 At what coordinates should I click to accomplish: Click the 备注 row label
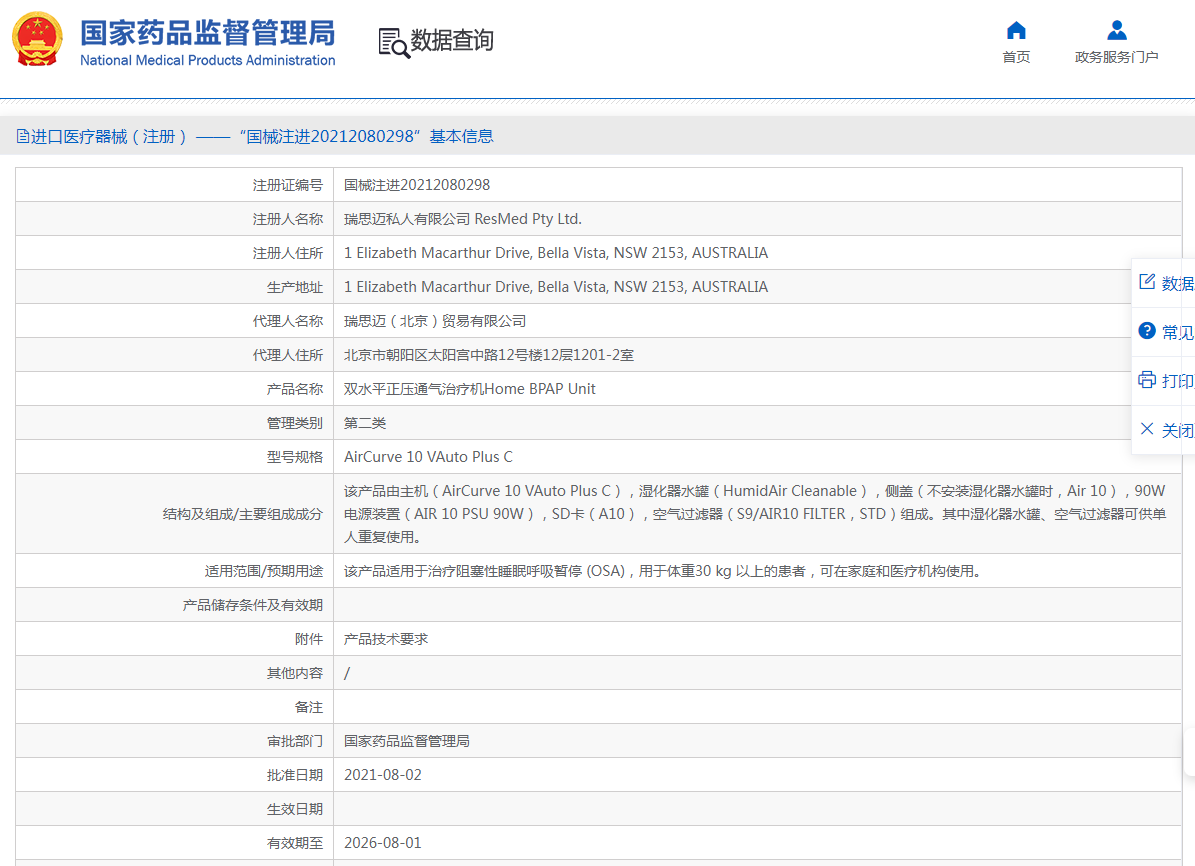[309, 707]
